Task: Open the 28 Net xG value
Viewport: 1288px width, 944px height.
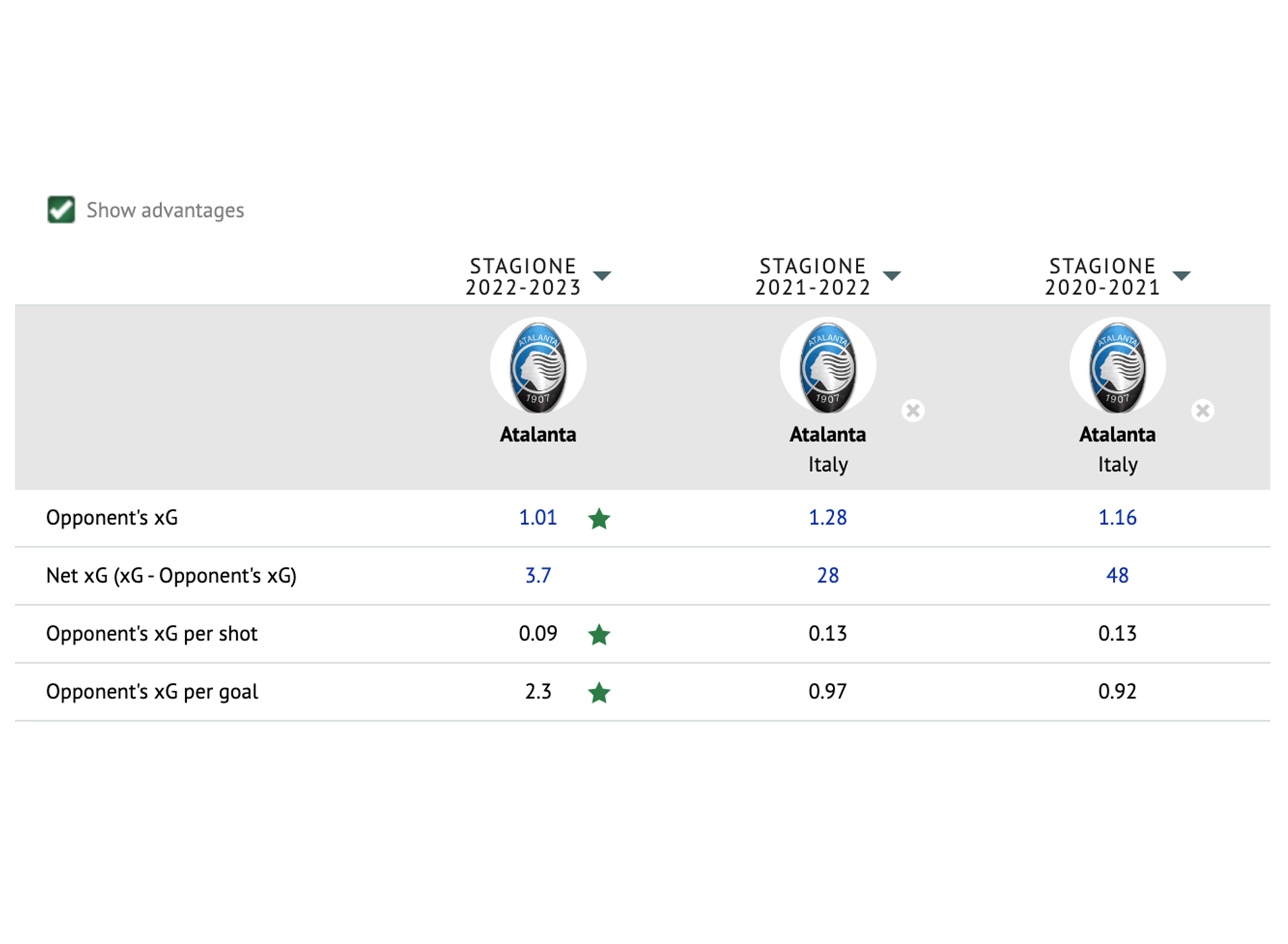Action: click(828, 576)
